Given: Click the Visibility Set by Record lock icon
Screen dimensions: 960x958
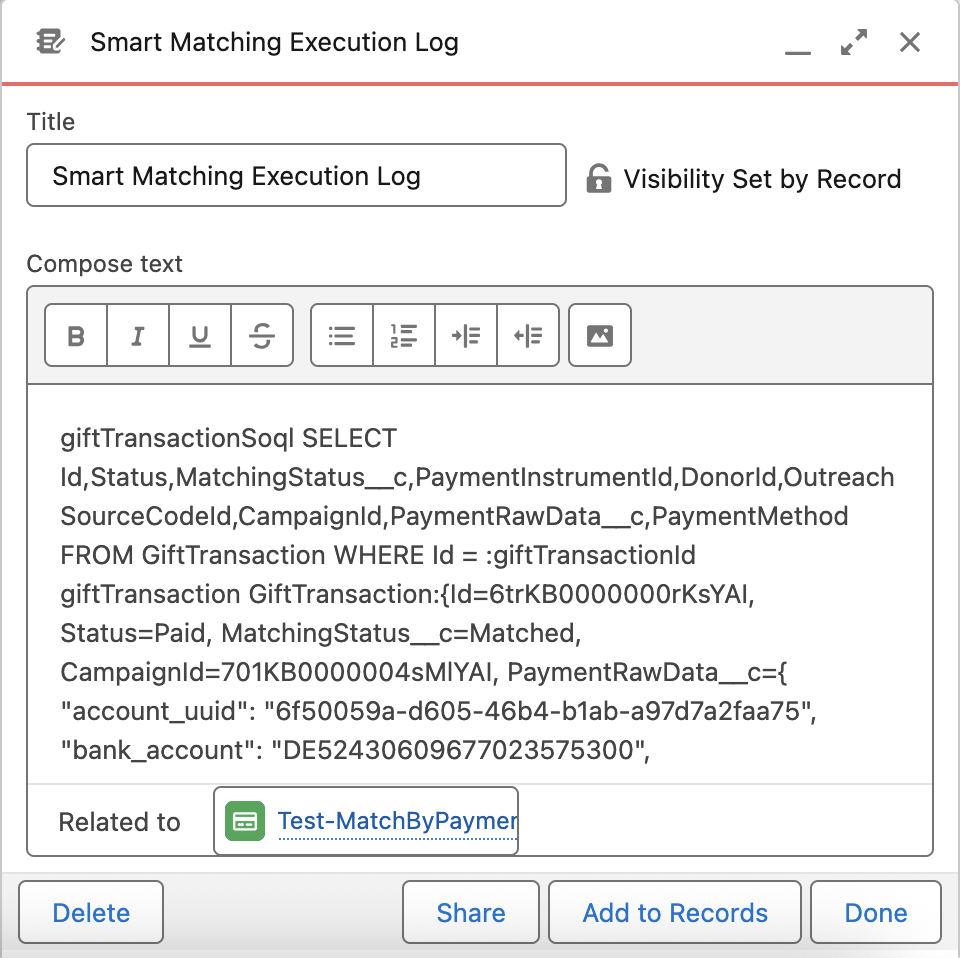Looking at the screenshot, I should point(598,179).
